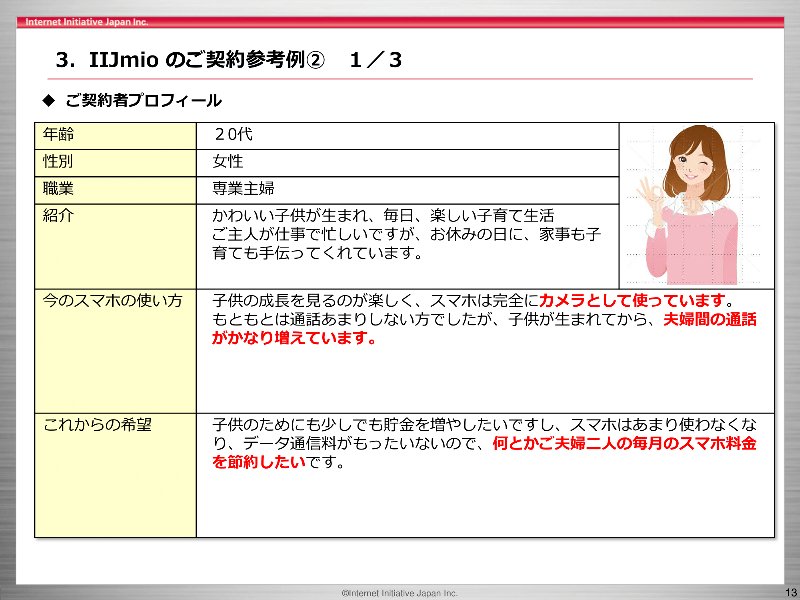Click the heading 'ご契約者プロフィール'
Image resolution: width=800 pixels, height=600 pixels.
(143, 101)
